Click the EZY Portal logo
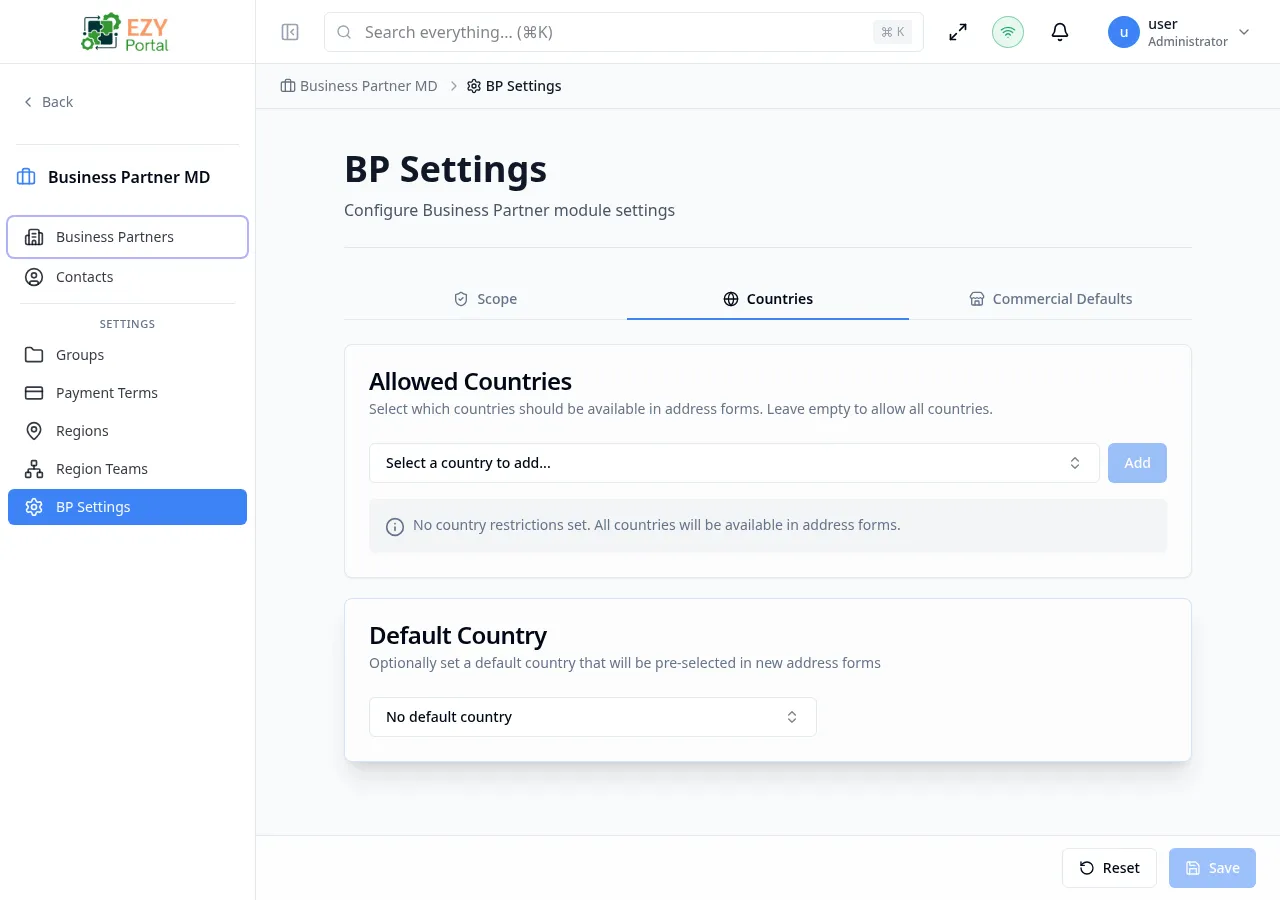 click(124, 32)
